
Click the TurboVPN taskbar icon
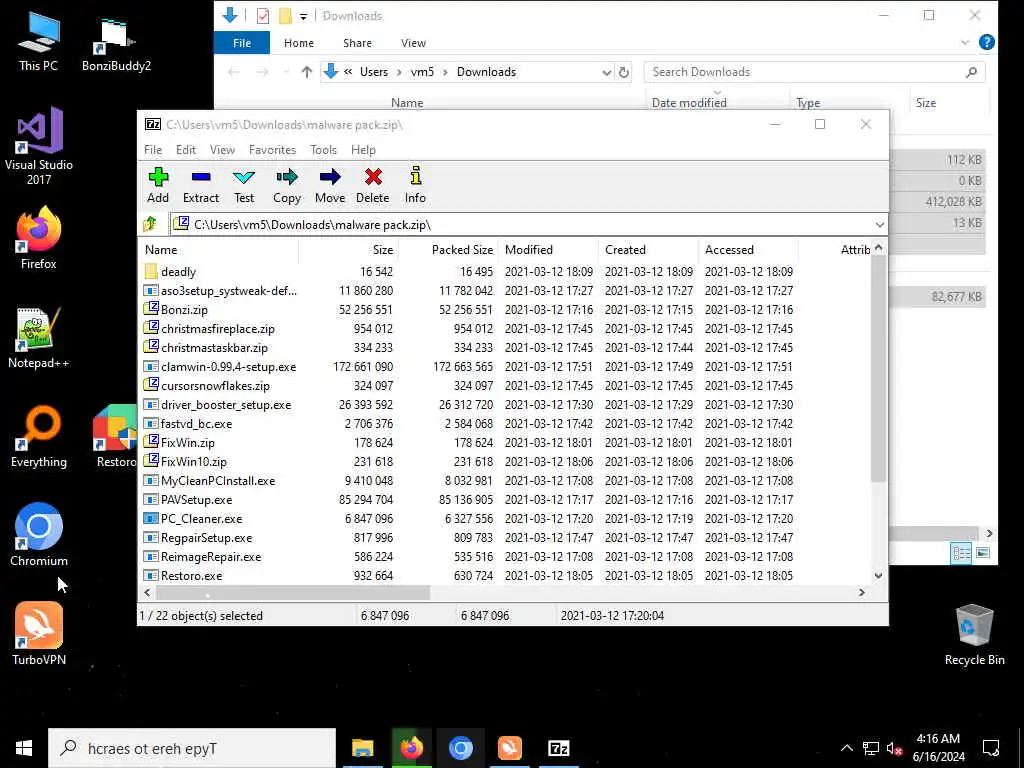(509, 748)
